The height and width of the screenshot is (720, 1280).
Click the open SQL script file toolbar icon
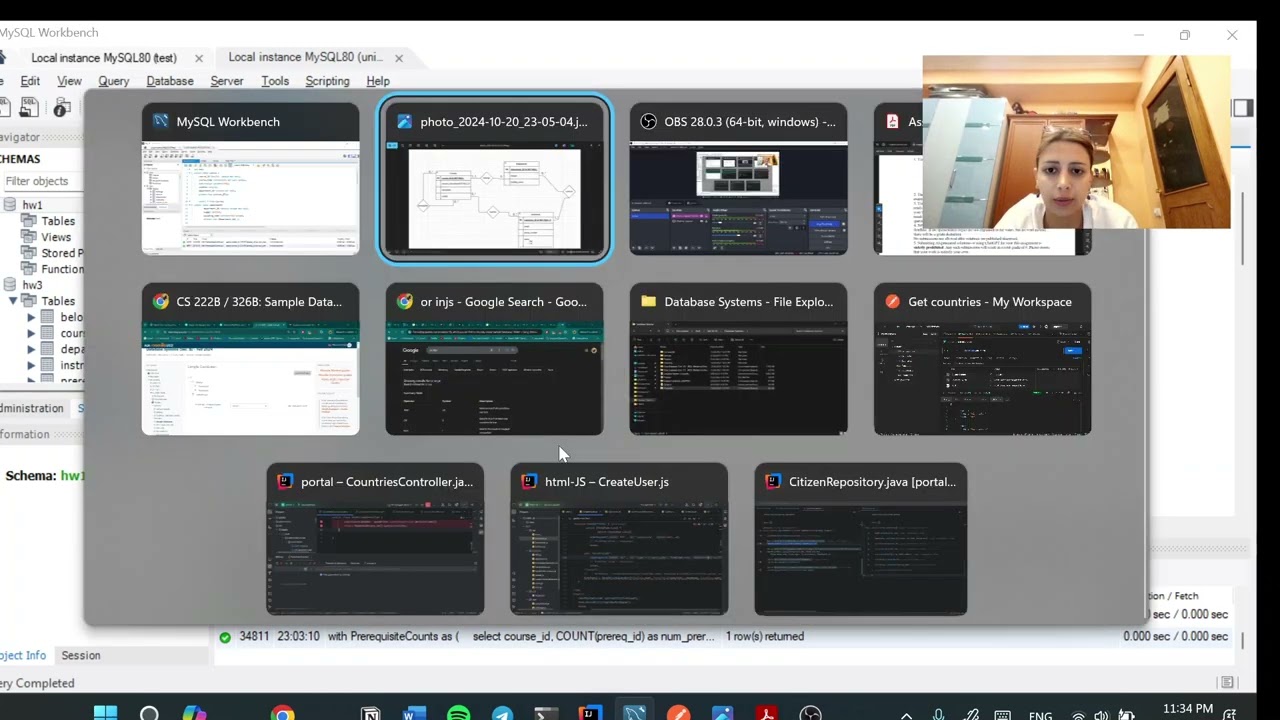30,107
